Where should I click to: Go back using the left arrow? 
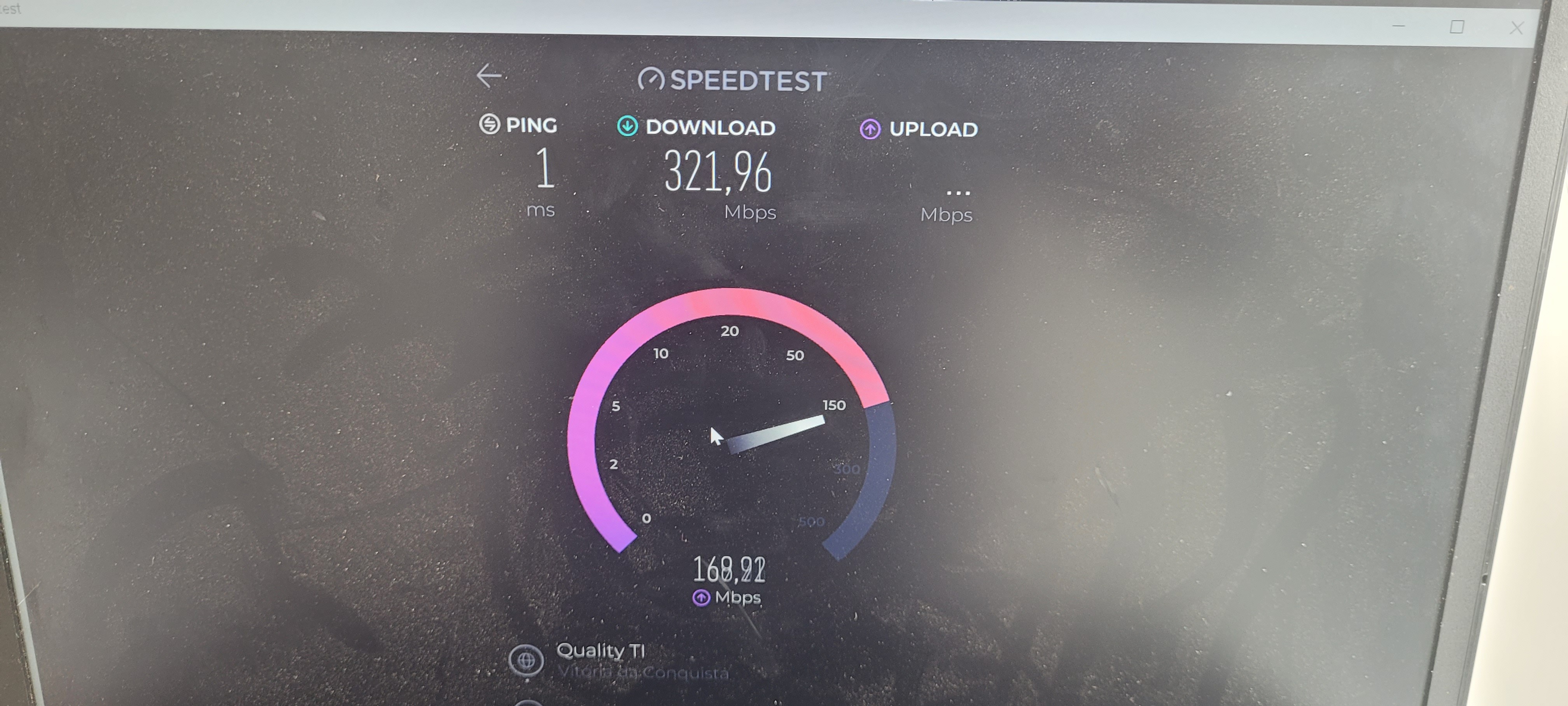[489, 76]
